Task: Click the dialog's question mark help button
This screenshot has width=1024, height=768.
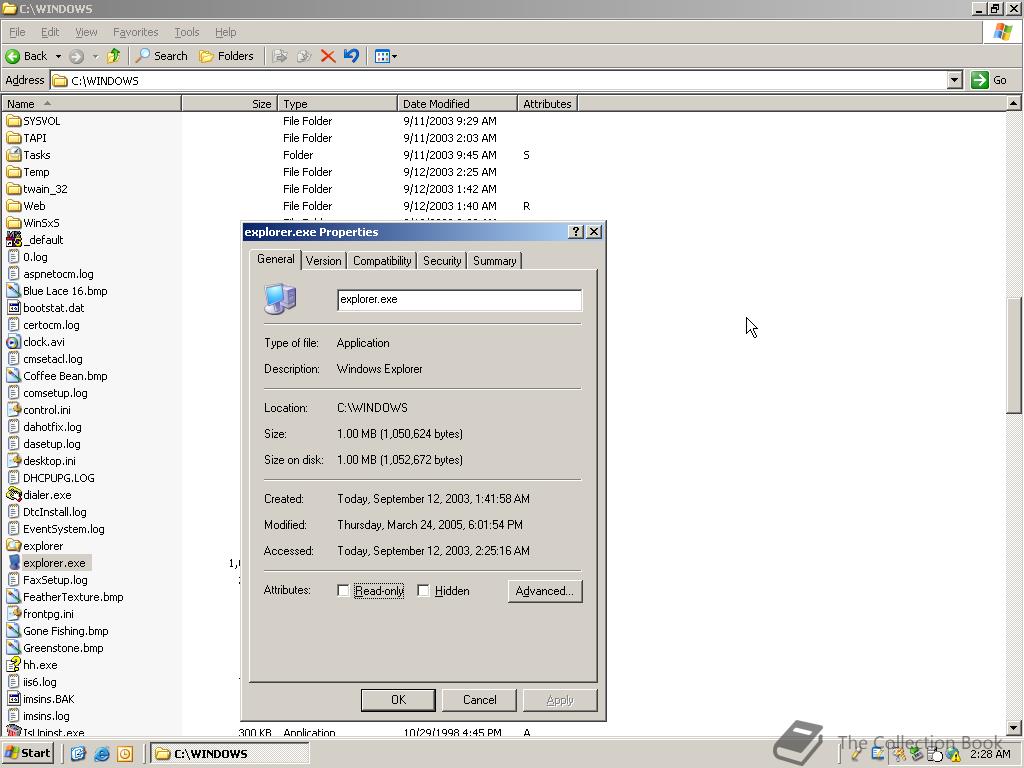Action: click(575, 232)
